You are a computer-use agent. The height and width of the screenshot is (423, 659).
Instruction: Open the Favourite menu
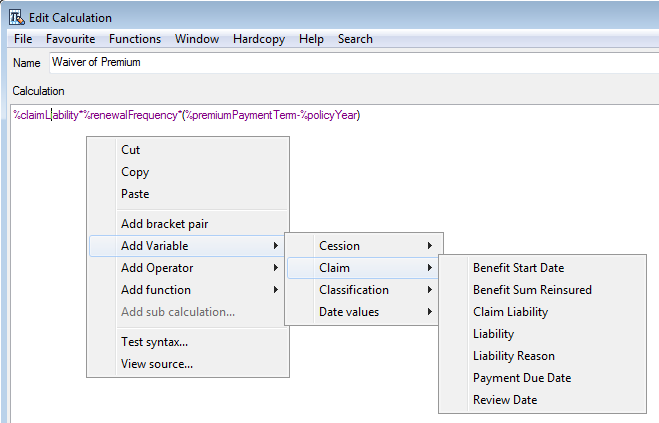pyautogui.click(x=70, y=39)
